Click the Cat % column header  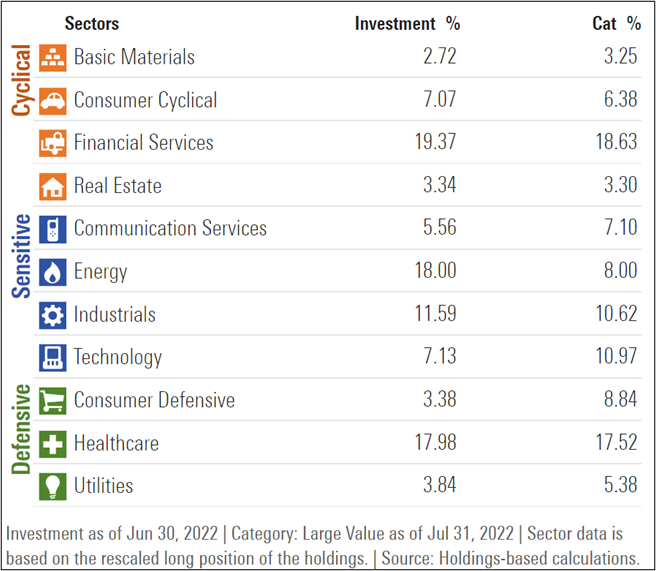tap(616, 23)
